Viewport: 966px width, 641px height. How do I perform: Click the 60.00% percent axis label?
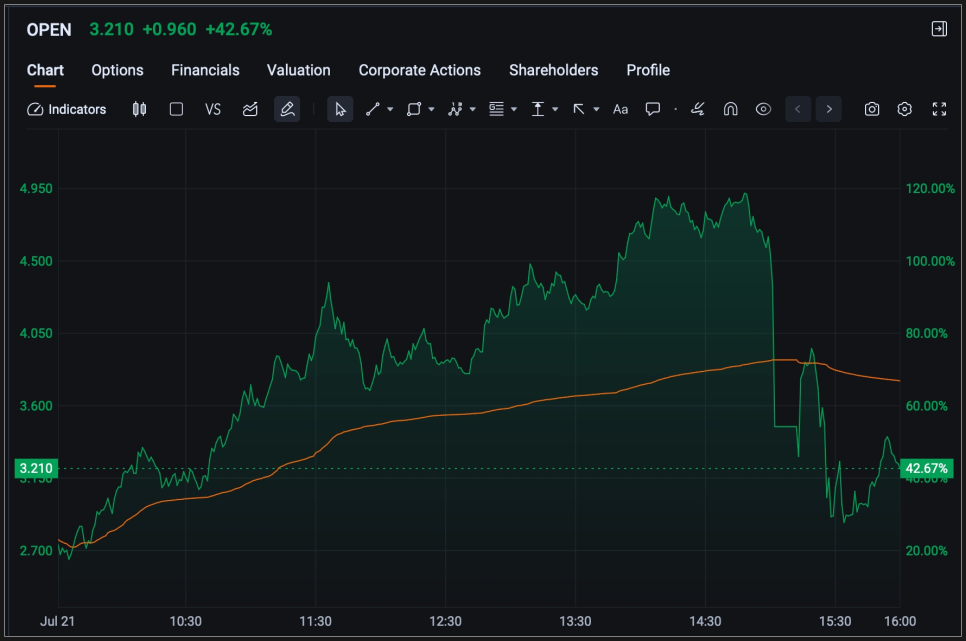tap(927, 406)
